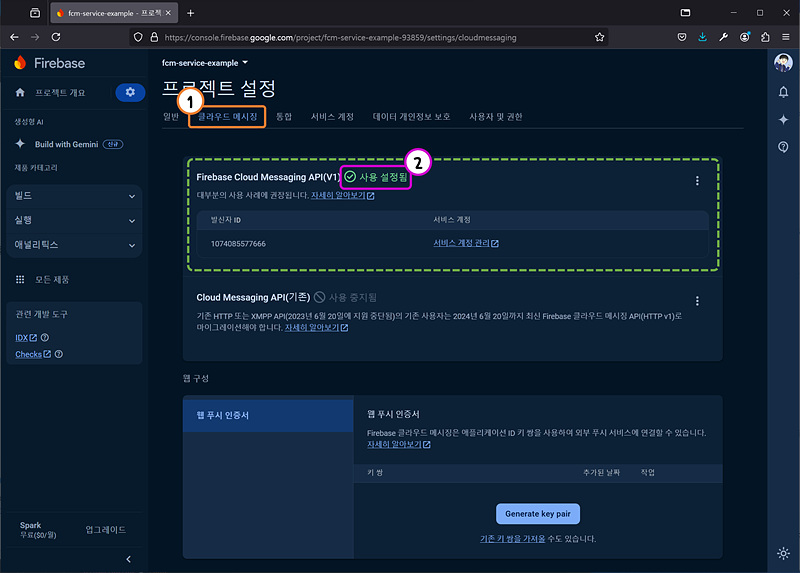Click help icon next to Checks
The width and height of the screenshot is (800, 573).
pyautogui.click(x=59, y=354)
